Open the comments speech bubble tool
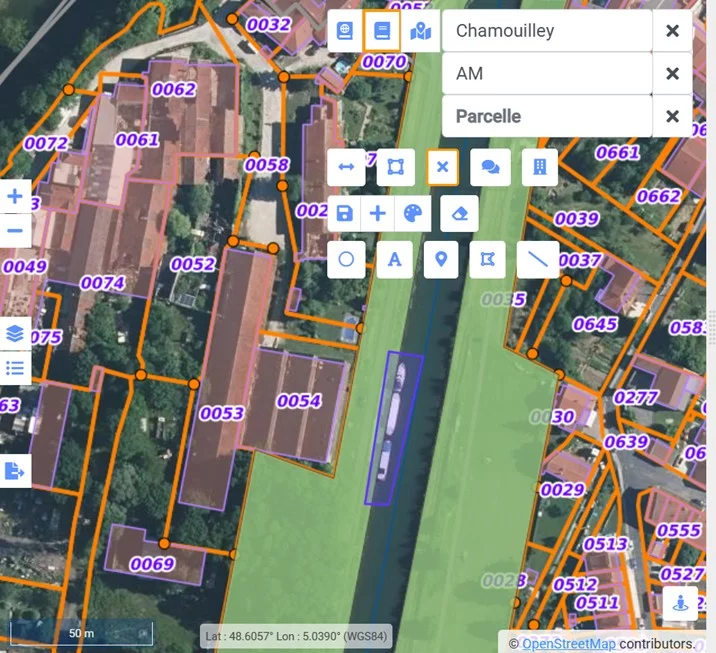 [490, 167]
